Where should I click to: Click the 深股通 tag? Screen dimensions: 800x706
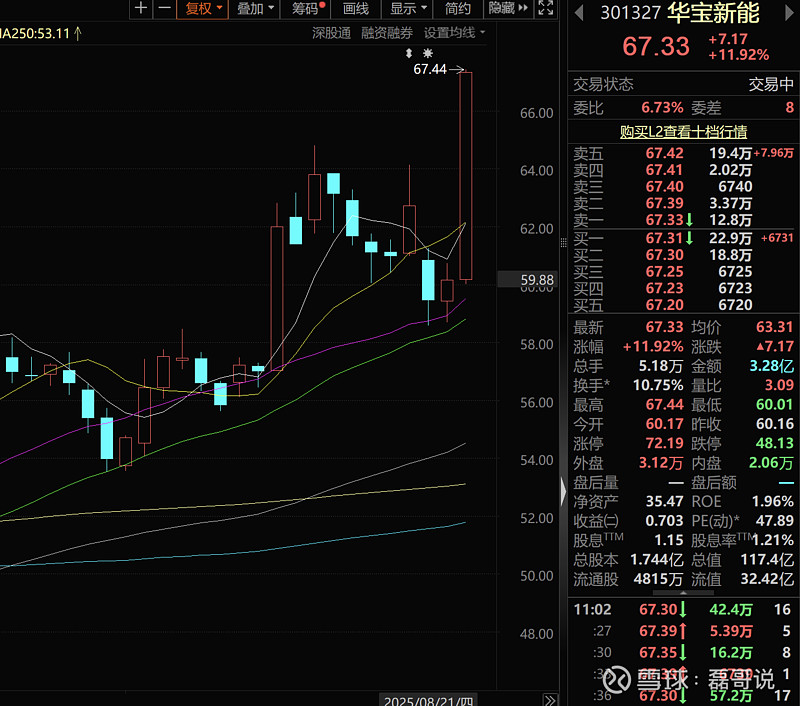click(x=331, y=33)
